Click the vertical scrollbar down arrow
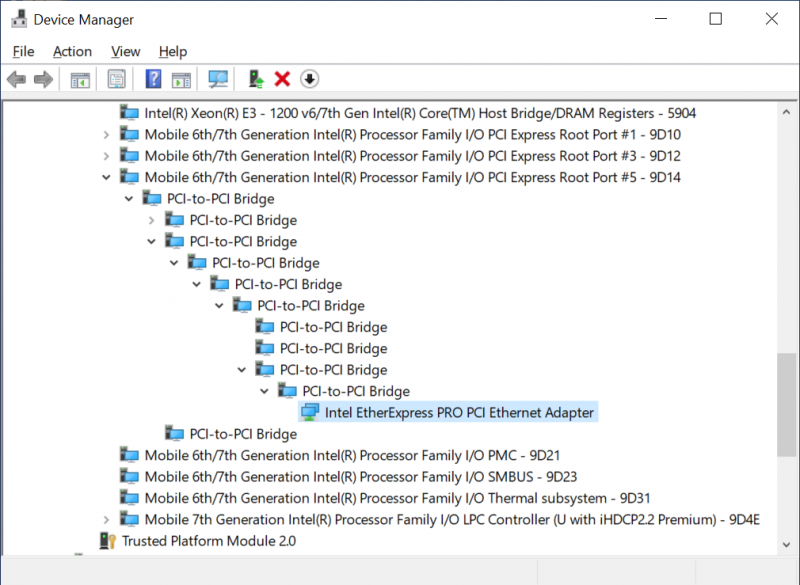This screenshot has width=800, height=585. pos(786,545)
